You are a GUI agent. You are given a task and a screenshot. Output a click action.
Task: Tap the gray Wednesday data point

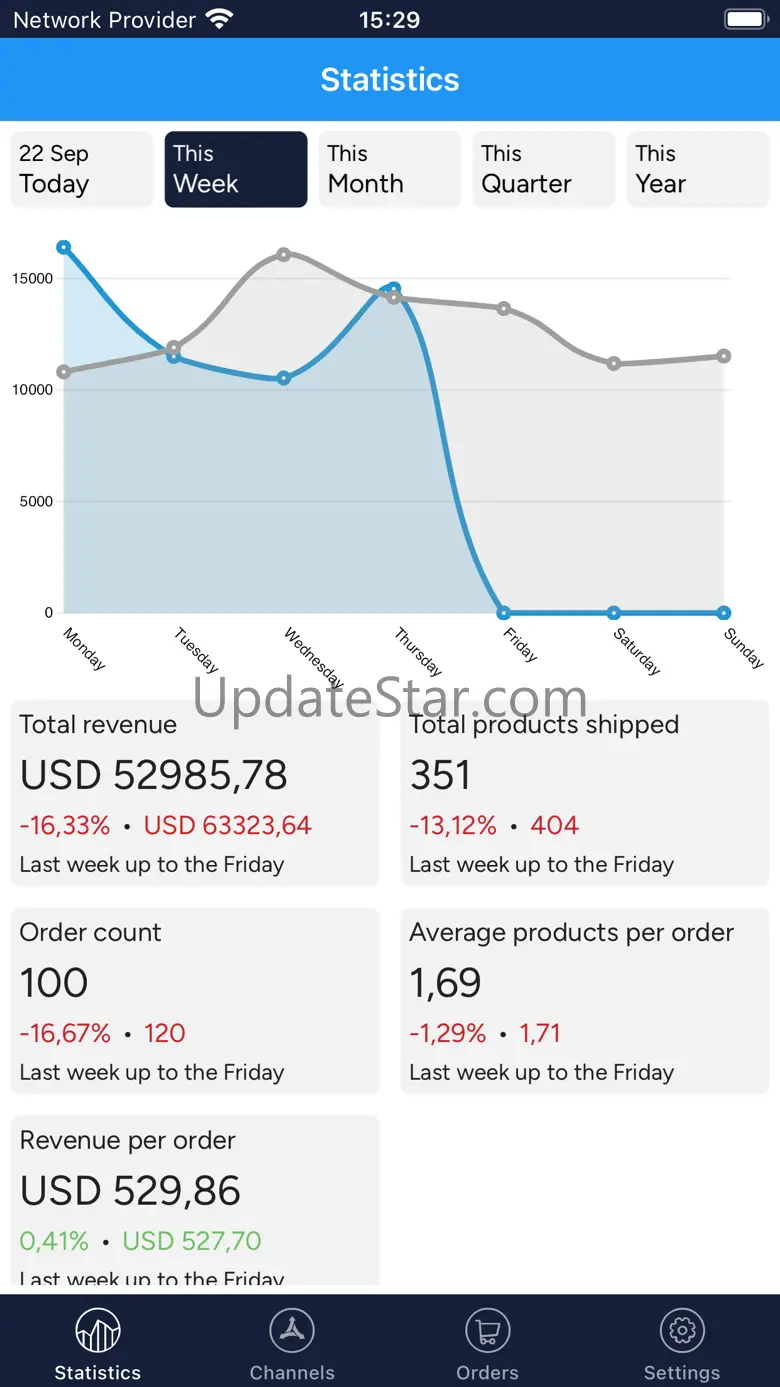click(284, 255)
